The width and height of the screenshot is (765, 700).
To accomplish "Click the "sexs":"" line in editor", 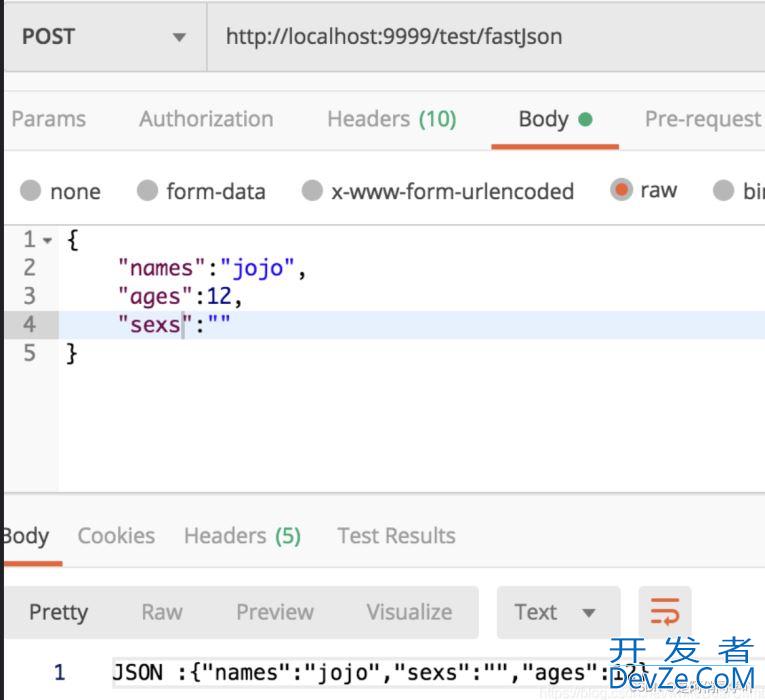I will (174, 325).
